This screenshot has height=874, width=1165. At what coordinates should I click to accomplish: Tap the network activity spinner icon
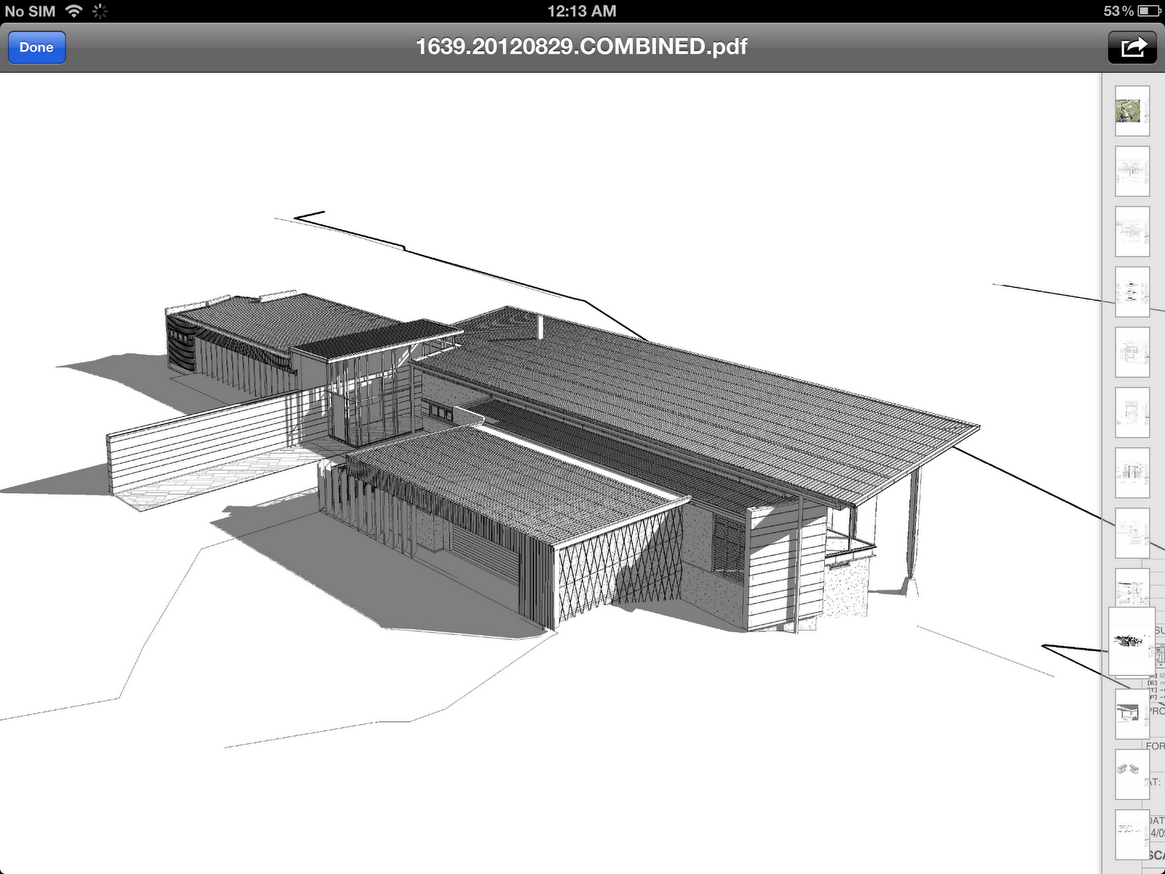100,11
